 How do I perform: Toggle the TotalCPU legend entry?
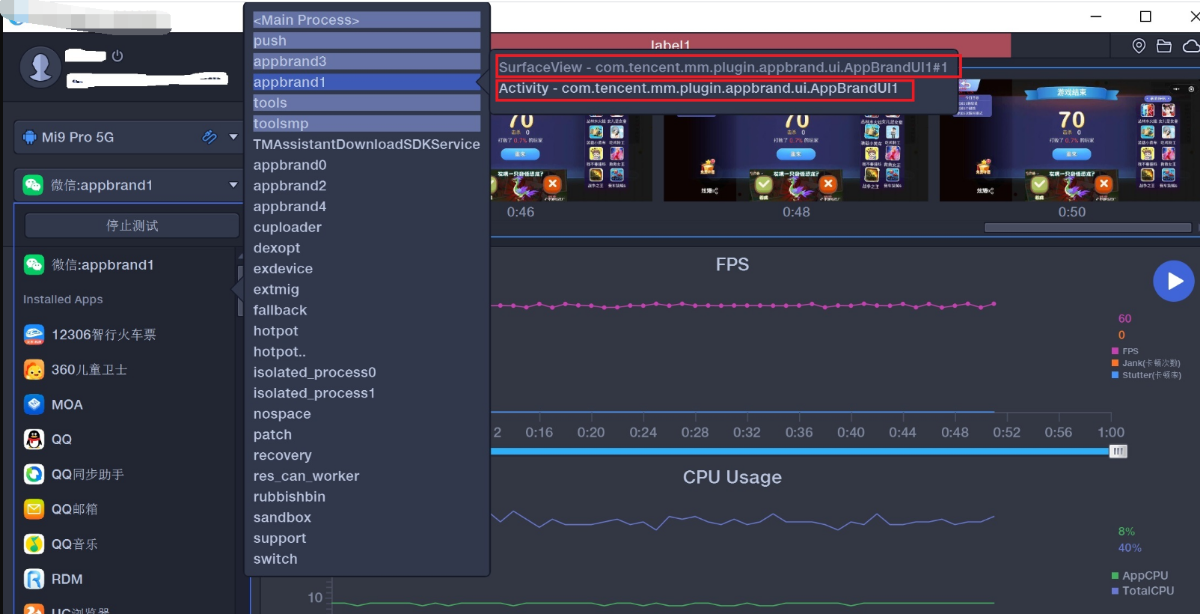coord(1142,591)
